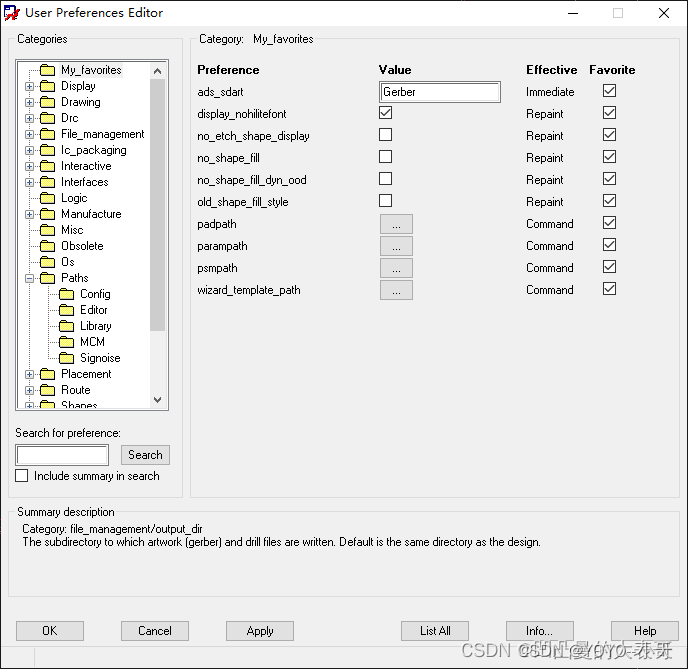Click the Search button
This screenshot has height=669, width=688.
145,455
